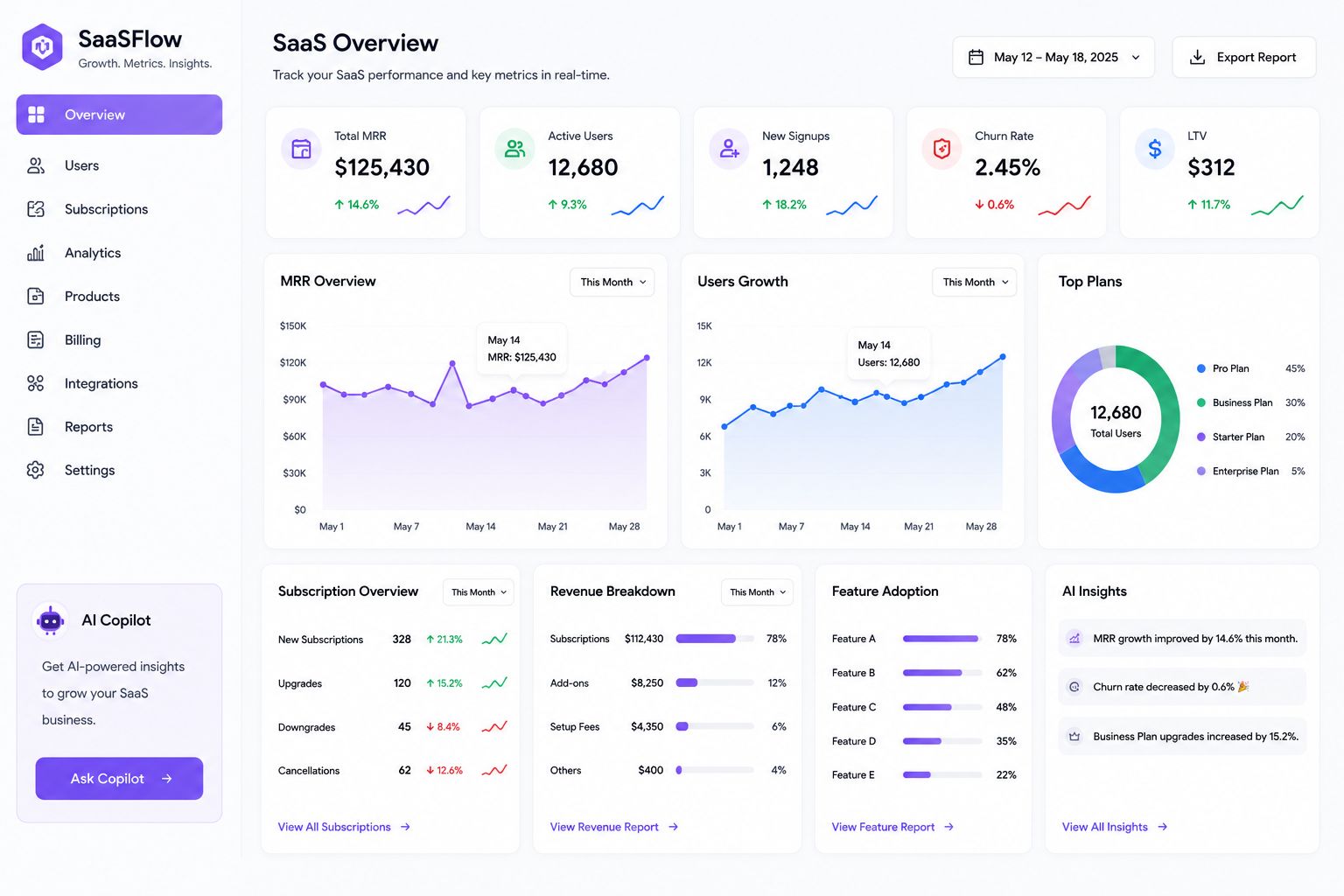This screenshot has width=1344, height=896.
Task: Click the Business Plan green legend dot
Action: tap(1201, 402)
